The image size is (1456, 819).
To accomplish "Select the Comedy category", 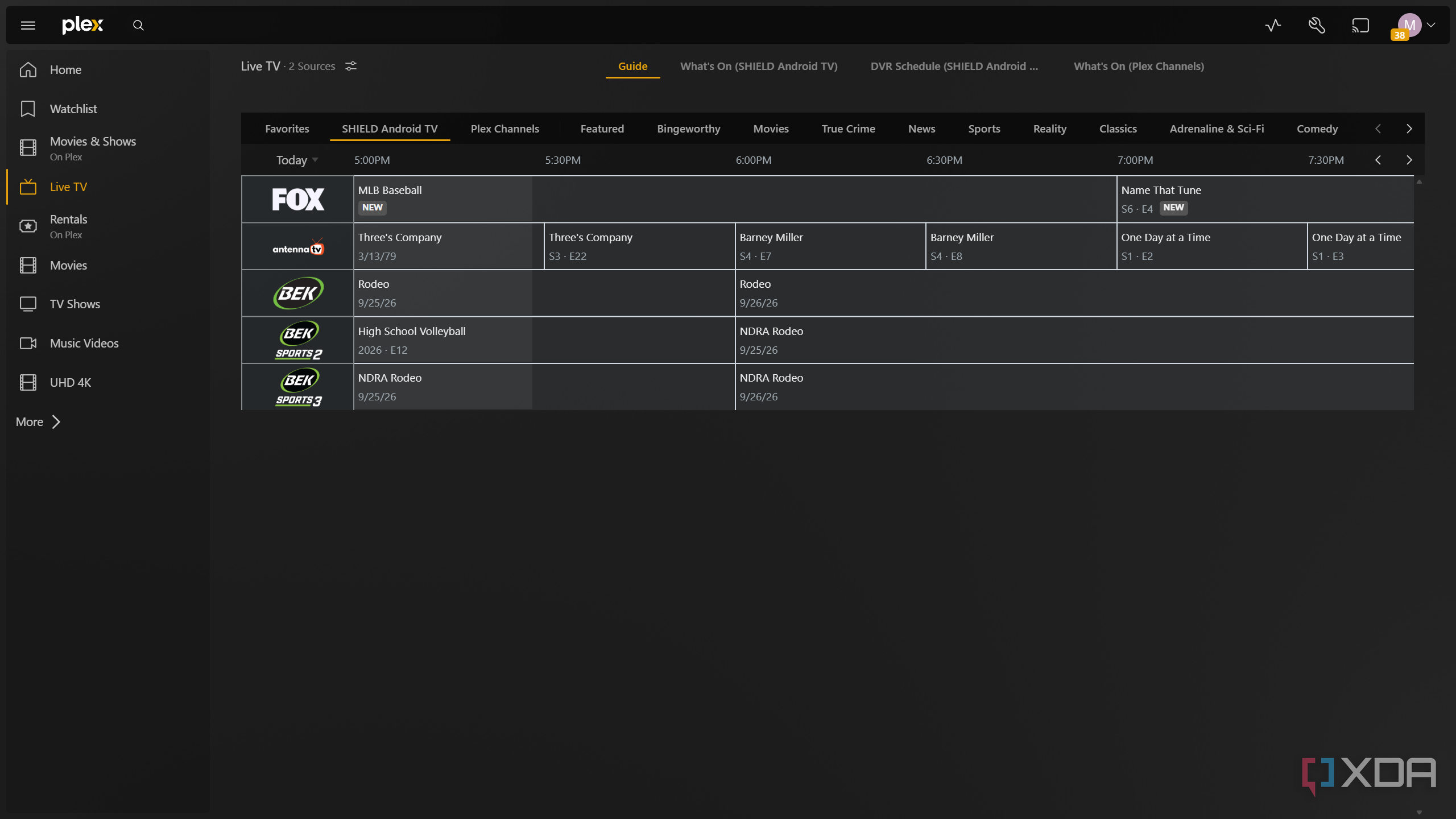I will pos(1317,129).
